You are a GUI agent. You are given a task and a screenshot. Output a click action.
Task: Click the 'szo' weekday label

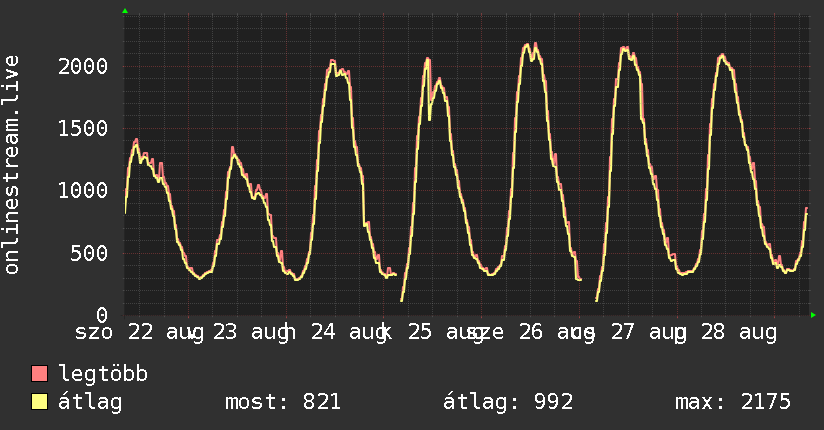[x=94, y=332]
